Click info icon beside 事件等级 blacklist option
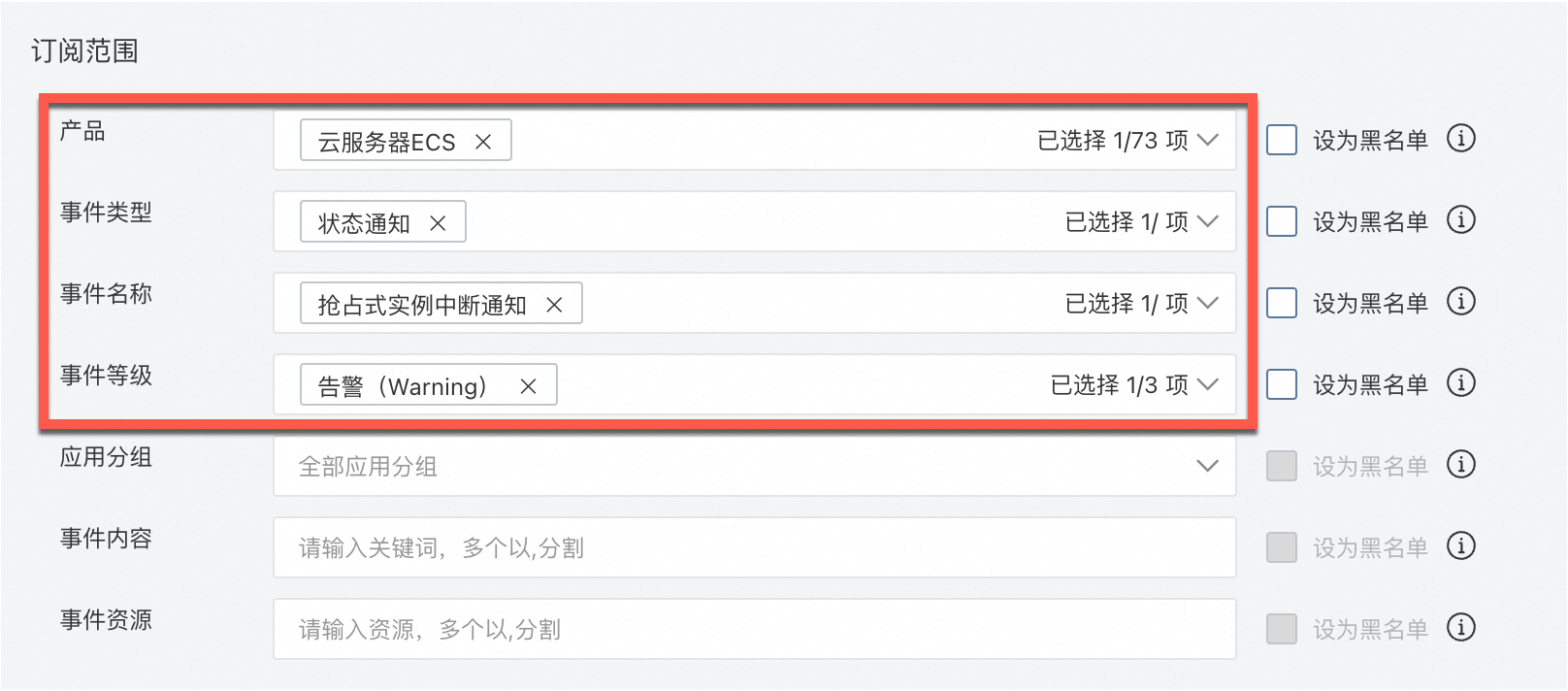This screenshot has height=691, width=1568. (x=1460, y=383)
